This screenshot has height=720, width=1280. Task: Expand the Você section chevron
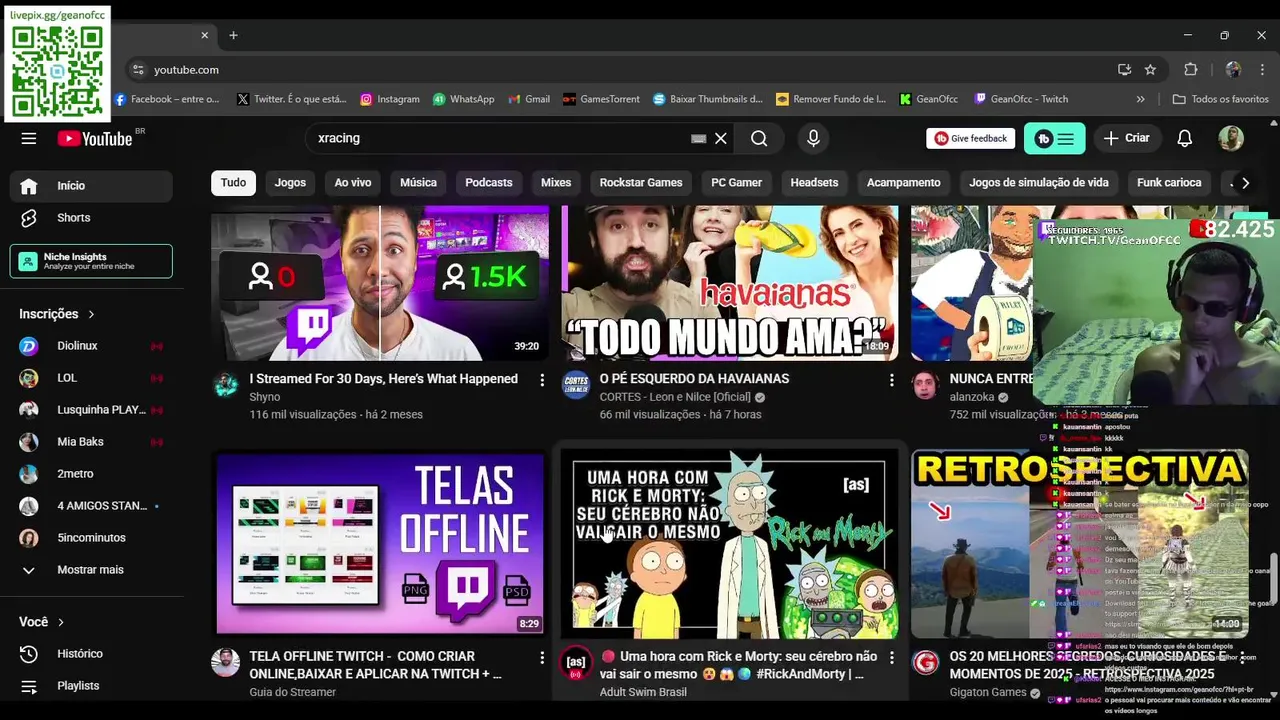click(61, 622)
